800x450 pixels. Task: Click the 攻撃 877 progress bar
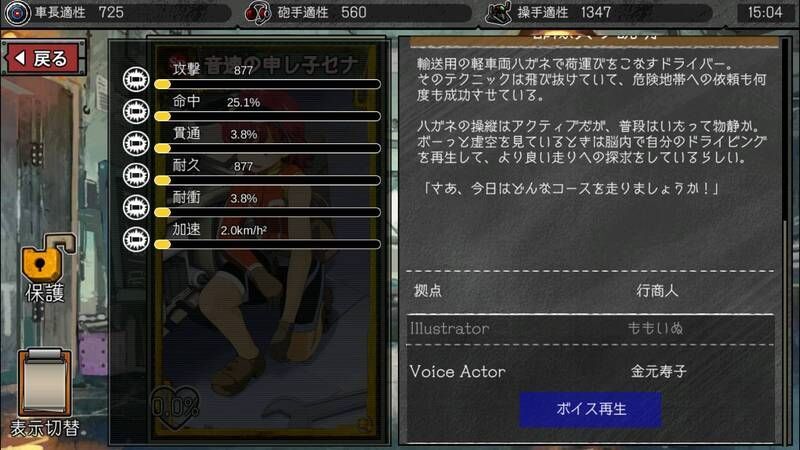pos(267,84)
